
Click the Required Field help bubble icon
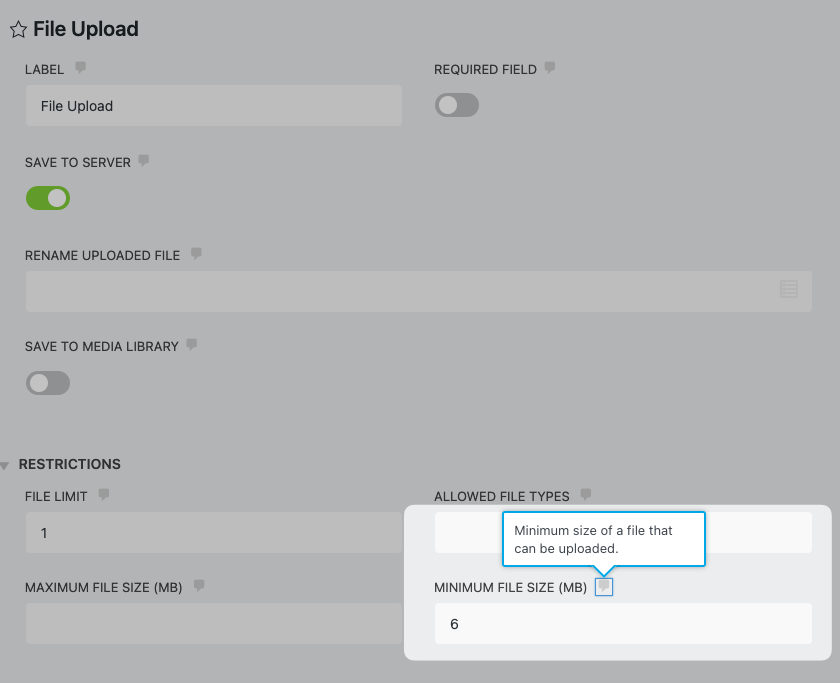pyautogui.click(x=550, y=68)
